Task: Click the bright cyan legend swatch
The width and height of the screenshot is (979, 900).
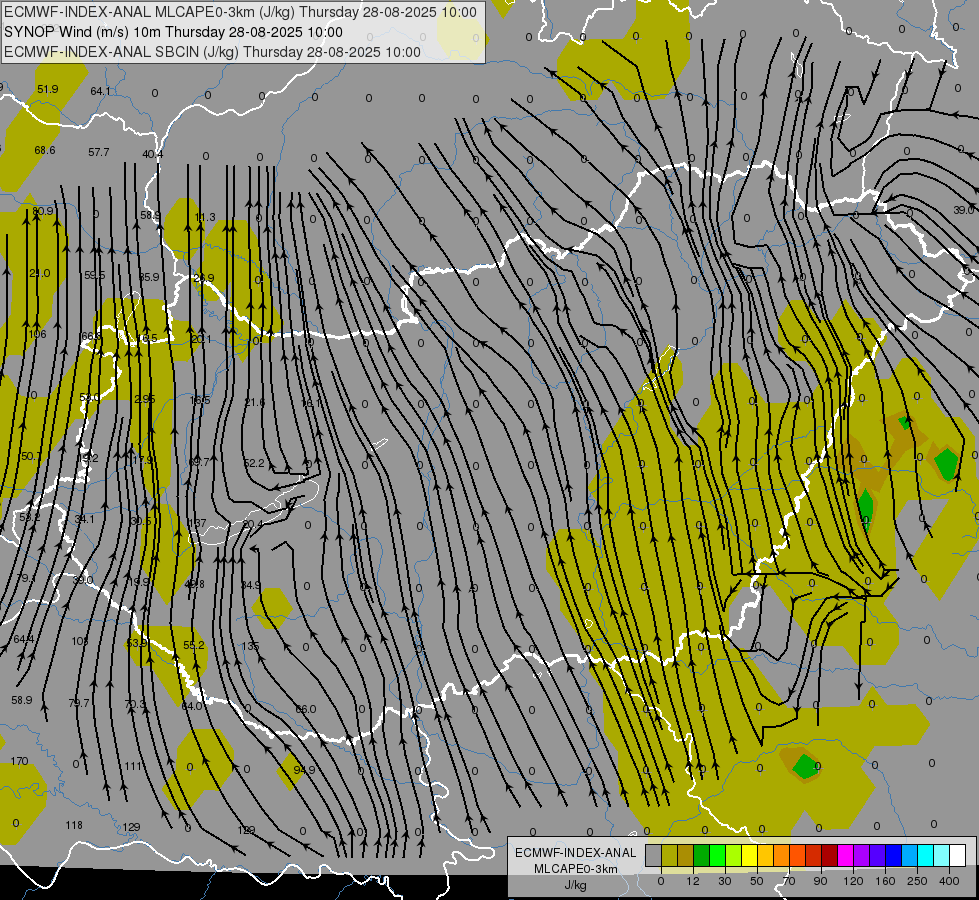Action: pyautogui.click(x=927, y=856)
